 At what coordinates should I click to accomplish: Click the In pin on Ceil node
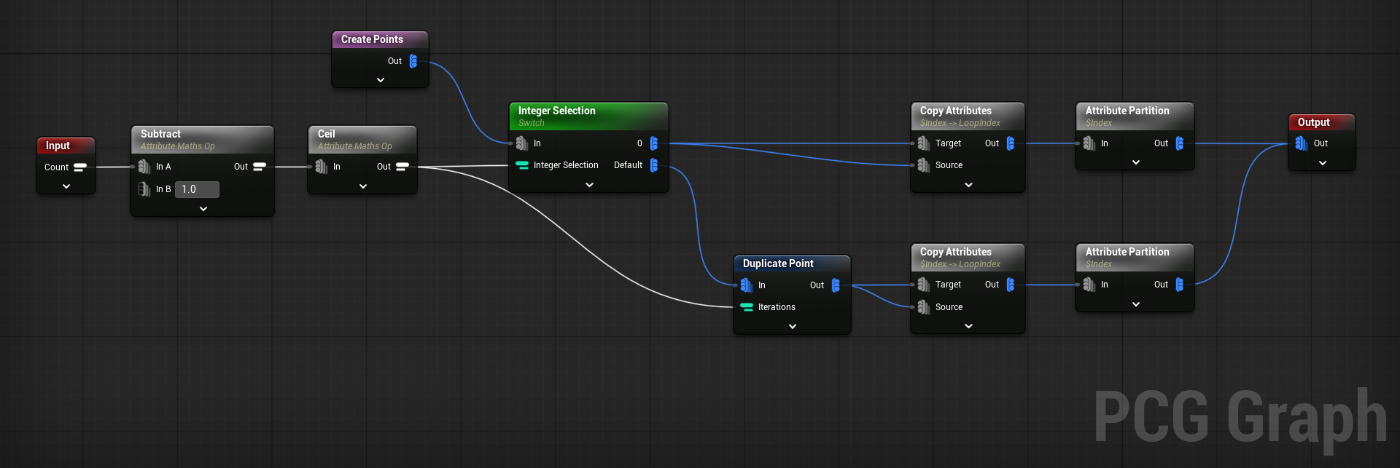pyautogui.click(x=321, y=167)
